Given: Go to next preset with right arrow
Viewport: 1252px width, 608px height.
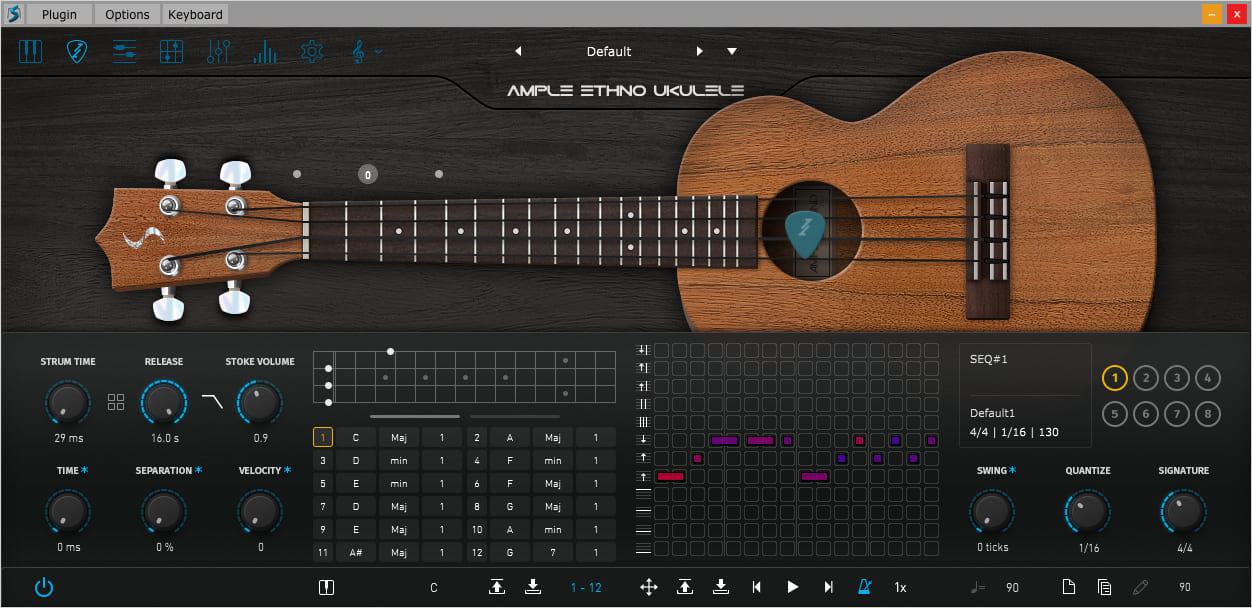Looking at the screenshot, I should point(699,51).
